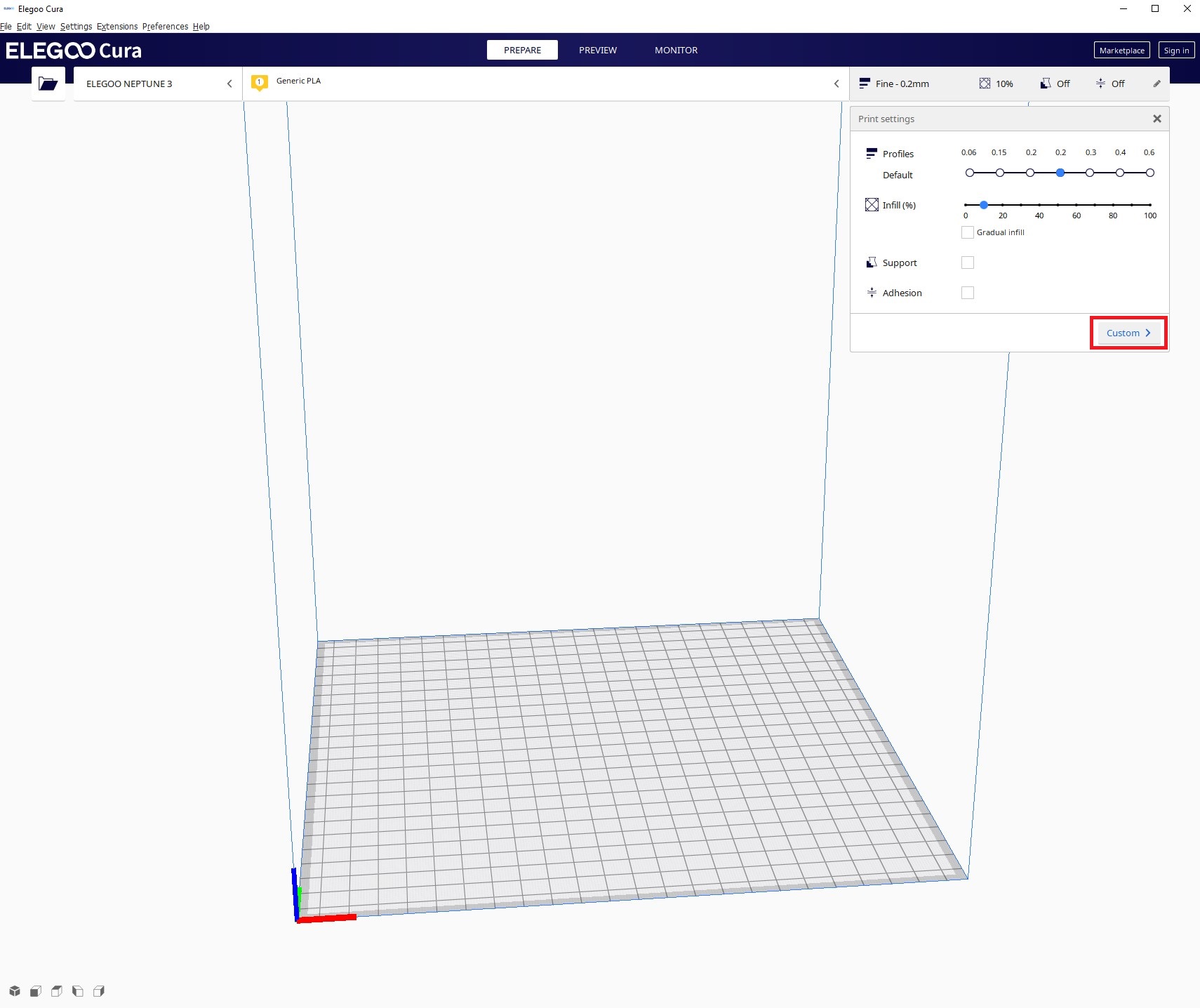
Task: Switch to 3D perspective view cube
Action: point(15,991)
